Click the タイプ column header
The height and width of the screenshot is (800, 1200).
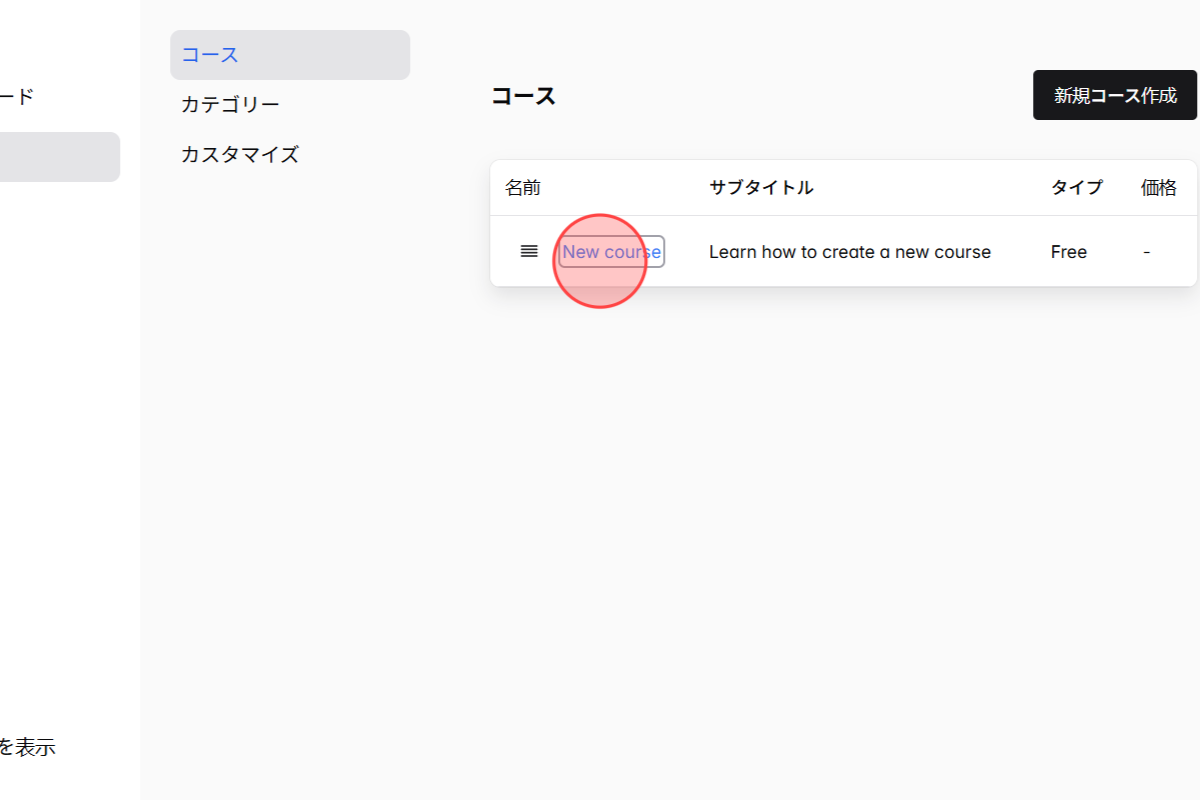click(x=1076, y=187)
